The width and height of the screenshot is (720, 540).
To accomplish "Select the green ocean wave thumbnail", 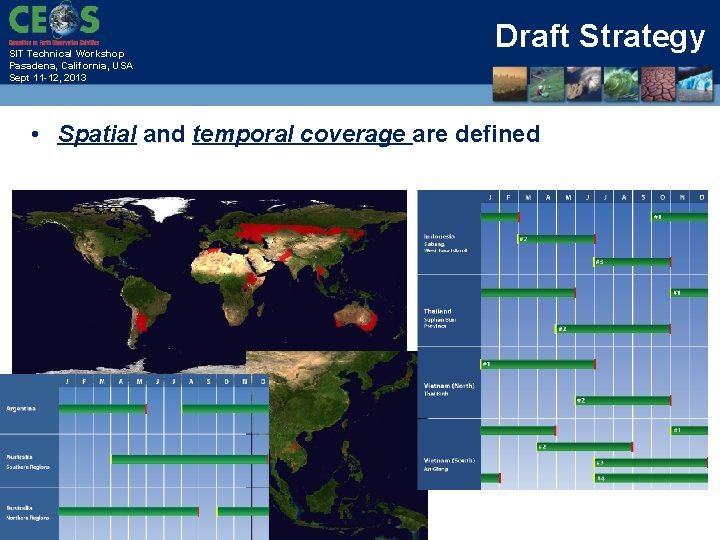I will 621,84.
